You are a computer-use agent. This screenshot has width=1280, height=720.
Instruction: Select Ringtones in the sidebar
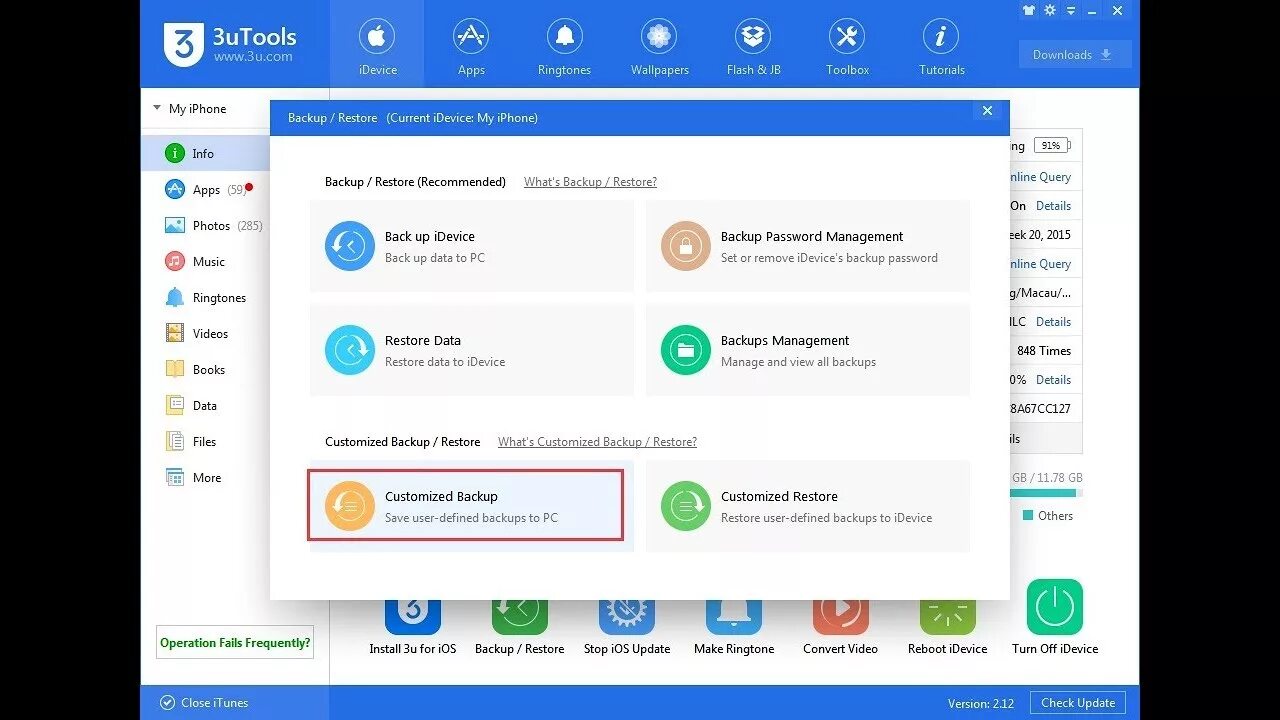tap(205, 297)
